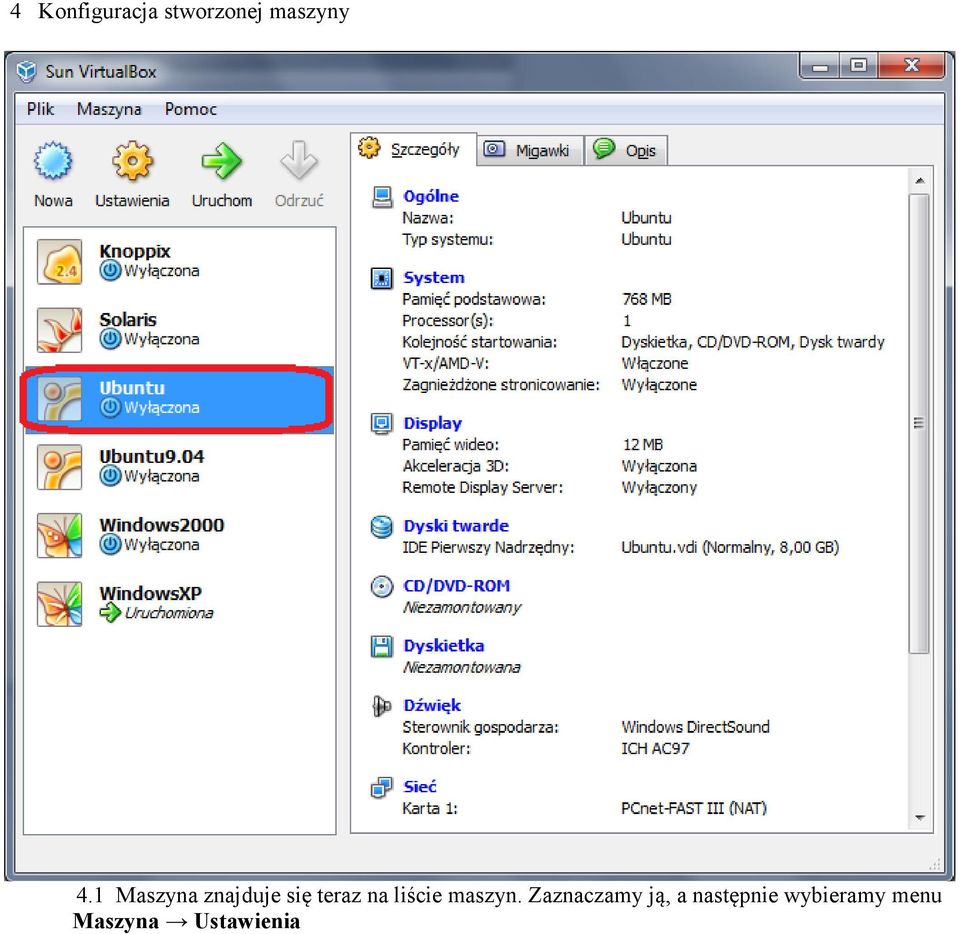Click the System section chip icon
The image size is (960, 934).
382,278
